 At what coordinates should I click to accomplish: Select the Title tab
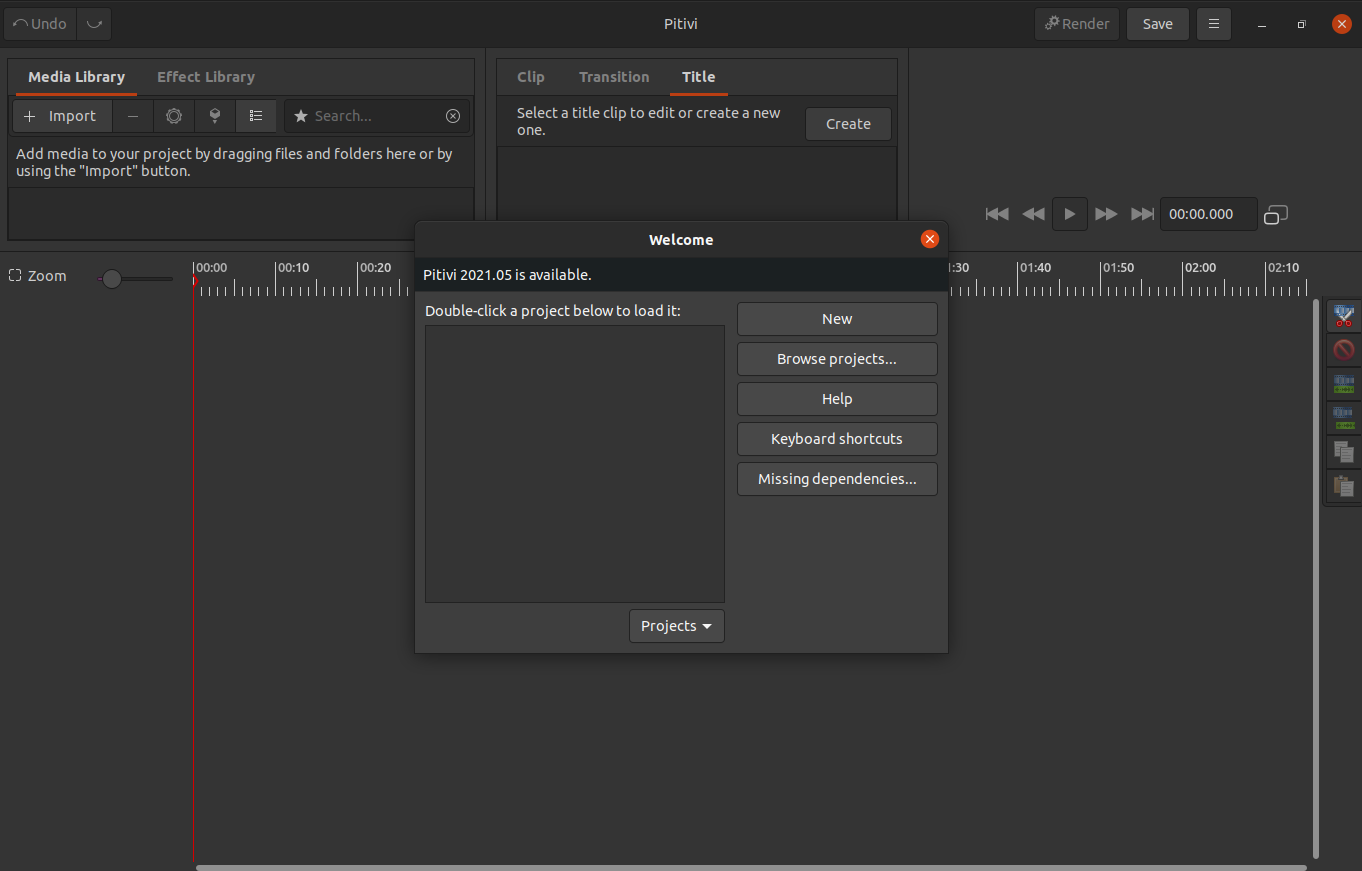point(699,77)
